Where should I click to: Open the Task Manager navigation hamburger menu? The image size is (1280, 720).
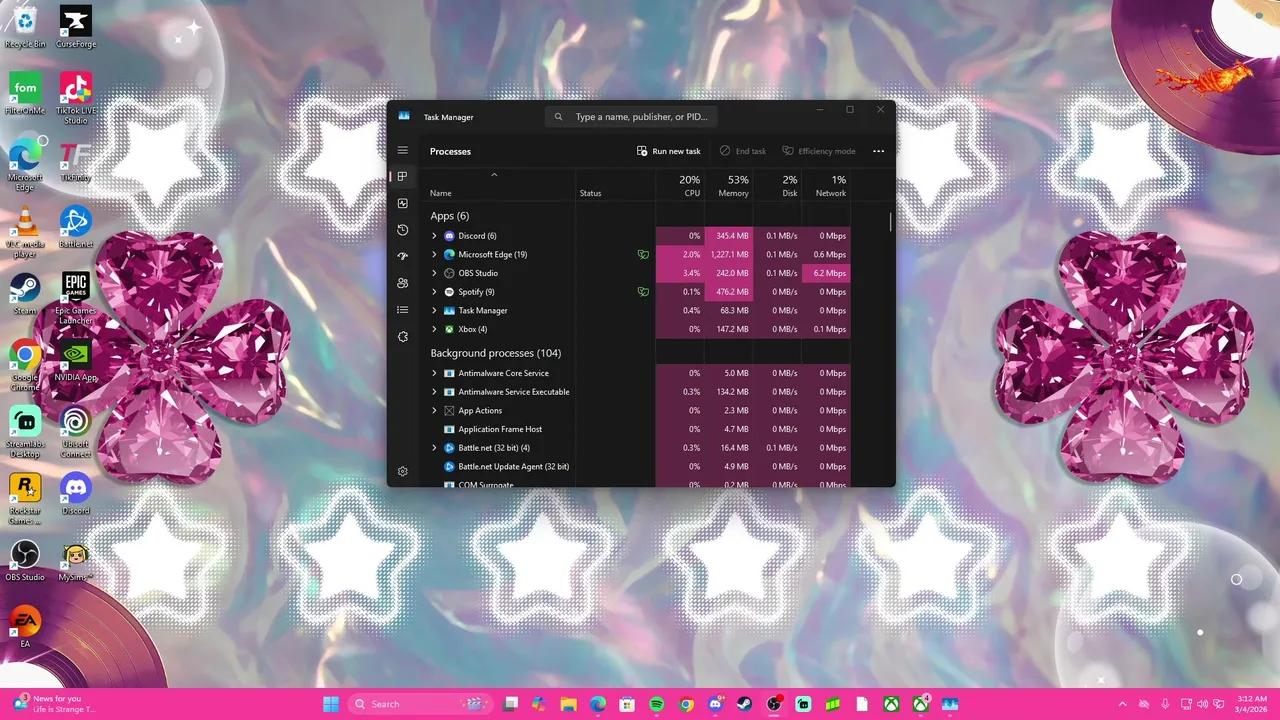coord(403,151)
